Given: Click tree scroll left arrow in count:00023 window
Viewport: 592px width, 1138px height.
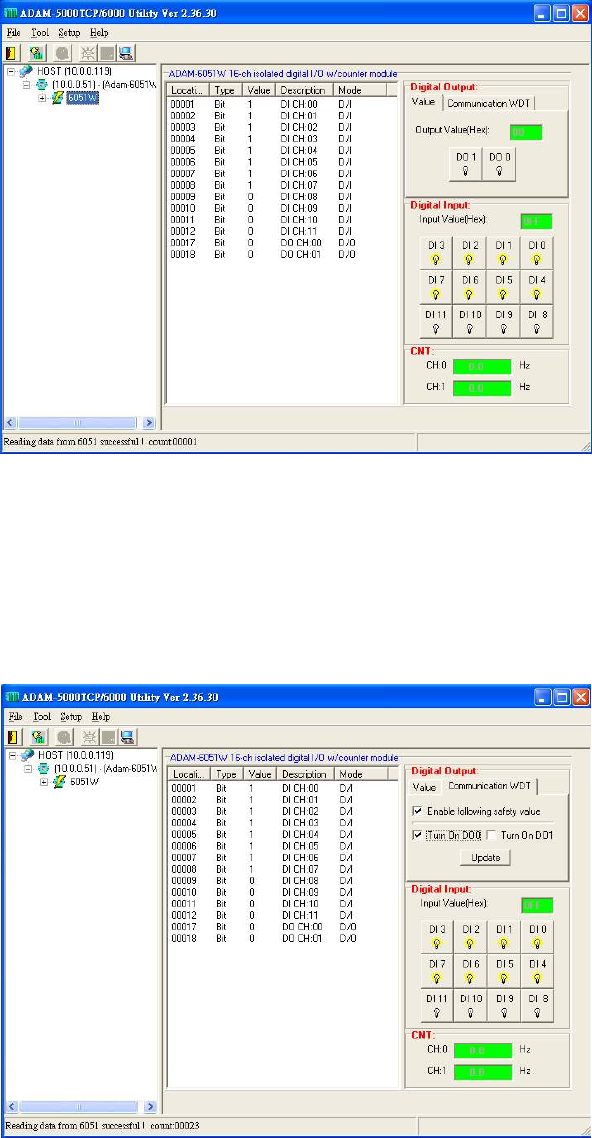Looking at the screenshot, I should pyautogui.click(x=12, y=1107).
